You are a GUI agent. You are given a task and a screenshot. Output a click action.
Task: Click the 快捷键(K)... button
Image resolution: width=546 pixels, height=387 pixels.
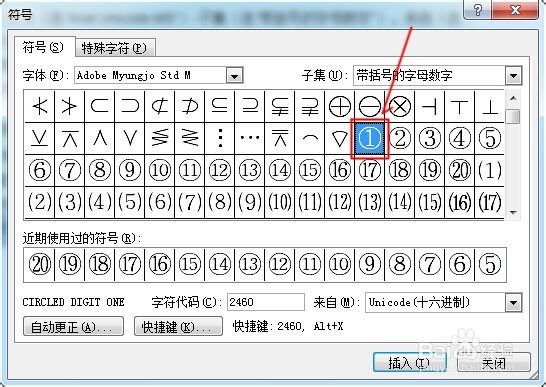point(178,326)
